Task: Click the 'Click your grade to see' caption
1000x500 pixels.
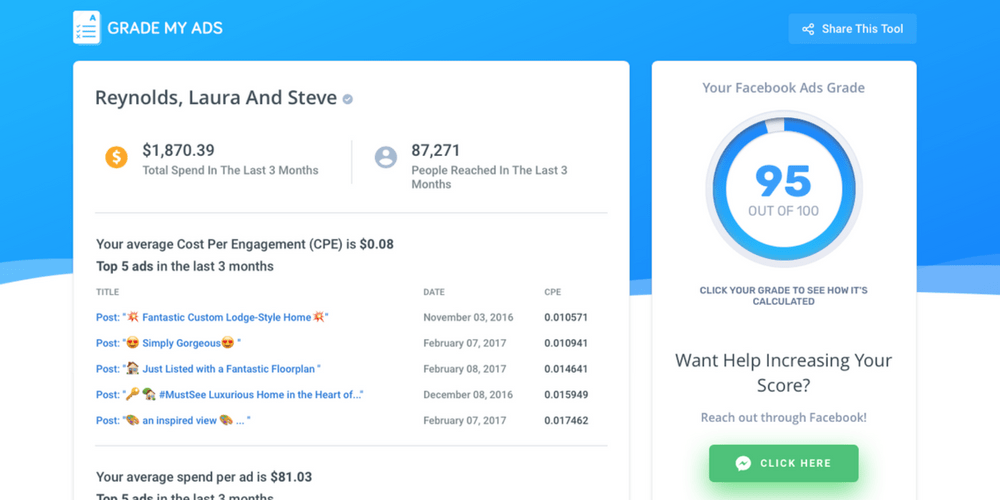Action: pos(783,296)
